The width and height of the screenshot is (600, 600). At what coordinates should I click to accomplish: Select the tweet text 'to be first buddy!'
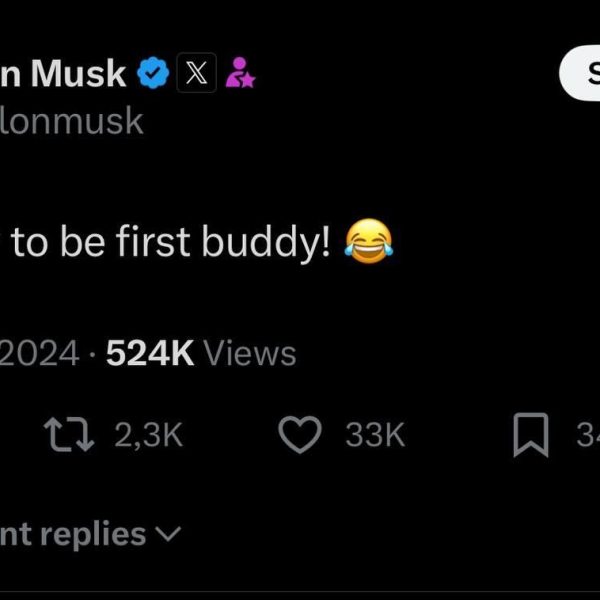click(x=170, y=243)
